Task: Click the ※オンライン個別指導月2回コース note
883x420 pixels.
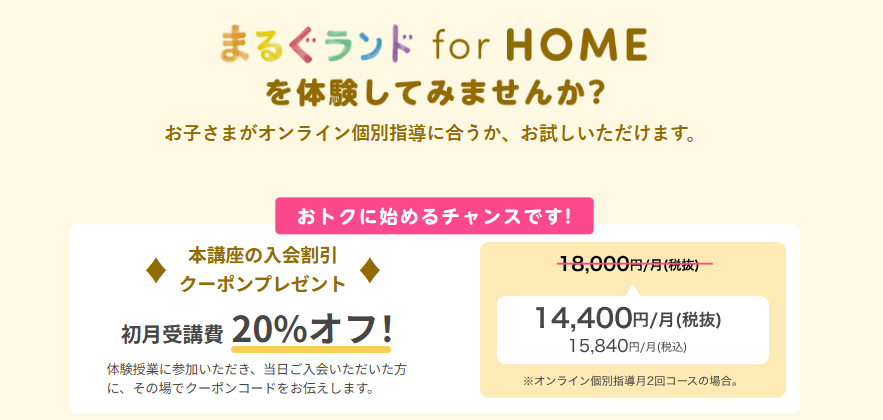Action: [x=631, y=381]
